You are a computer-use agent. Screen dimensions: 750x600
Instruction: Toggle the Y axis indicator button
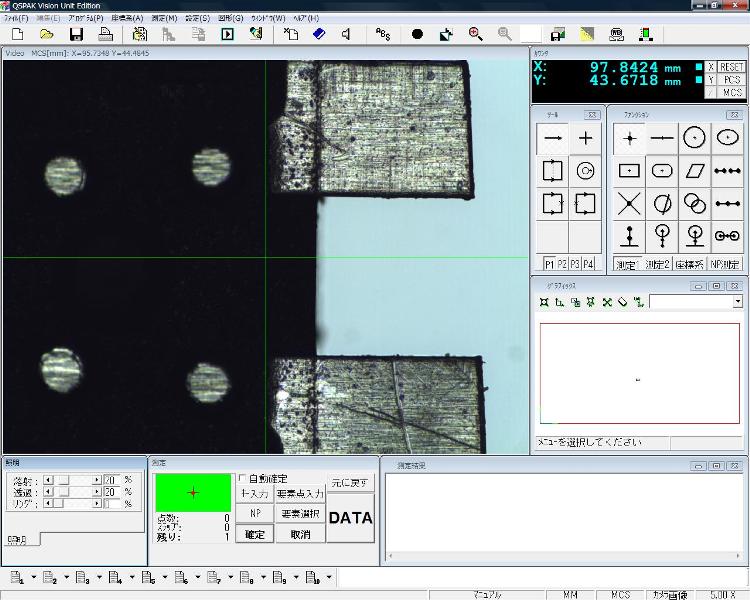(x=711, y=79)
